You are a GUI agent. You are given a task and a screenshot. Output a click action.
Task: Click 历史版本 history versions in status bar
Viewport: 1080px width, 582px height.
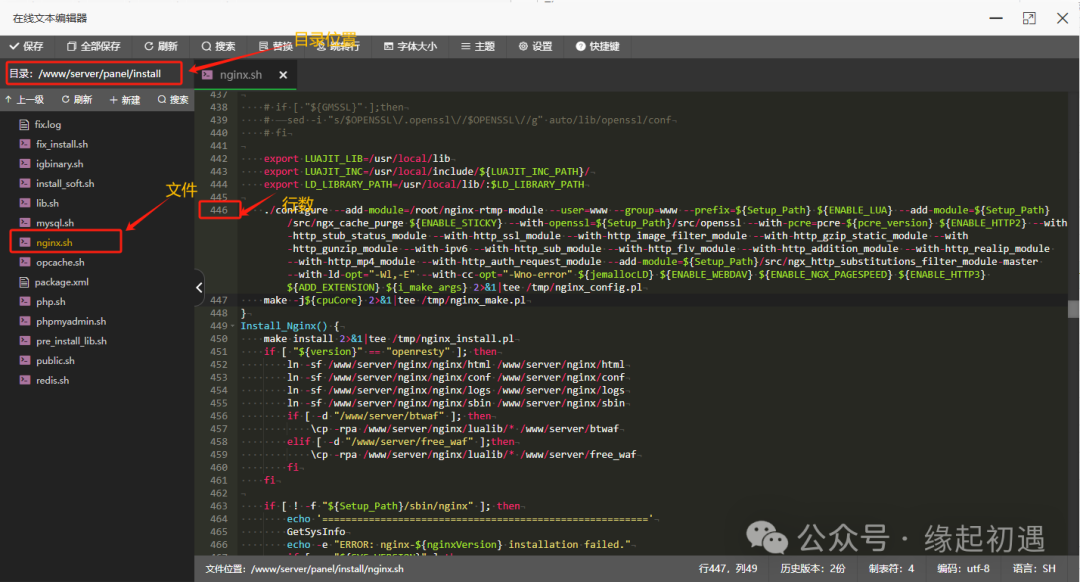[x=813, y=569]
